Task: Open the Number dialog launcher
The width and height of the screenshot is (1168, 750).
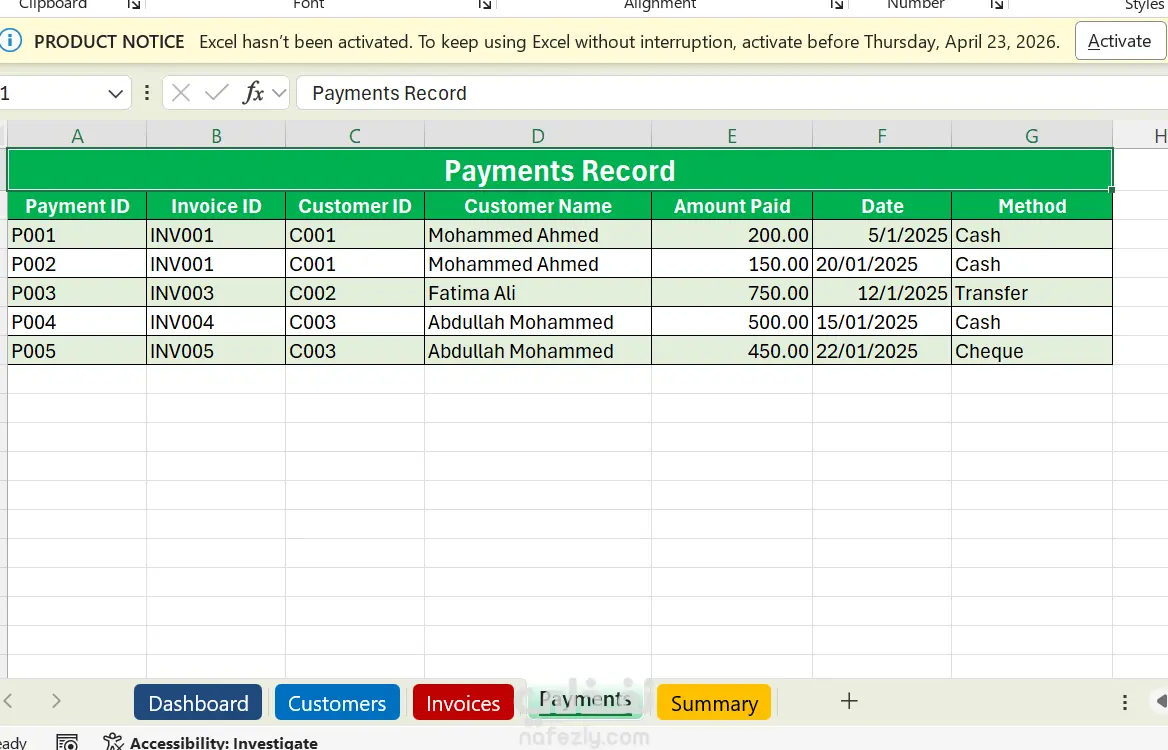Action: pyautogui.click(x=997, y=5)
